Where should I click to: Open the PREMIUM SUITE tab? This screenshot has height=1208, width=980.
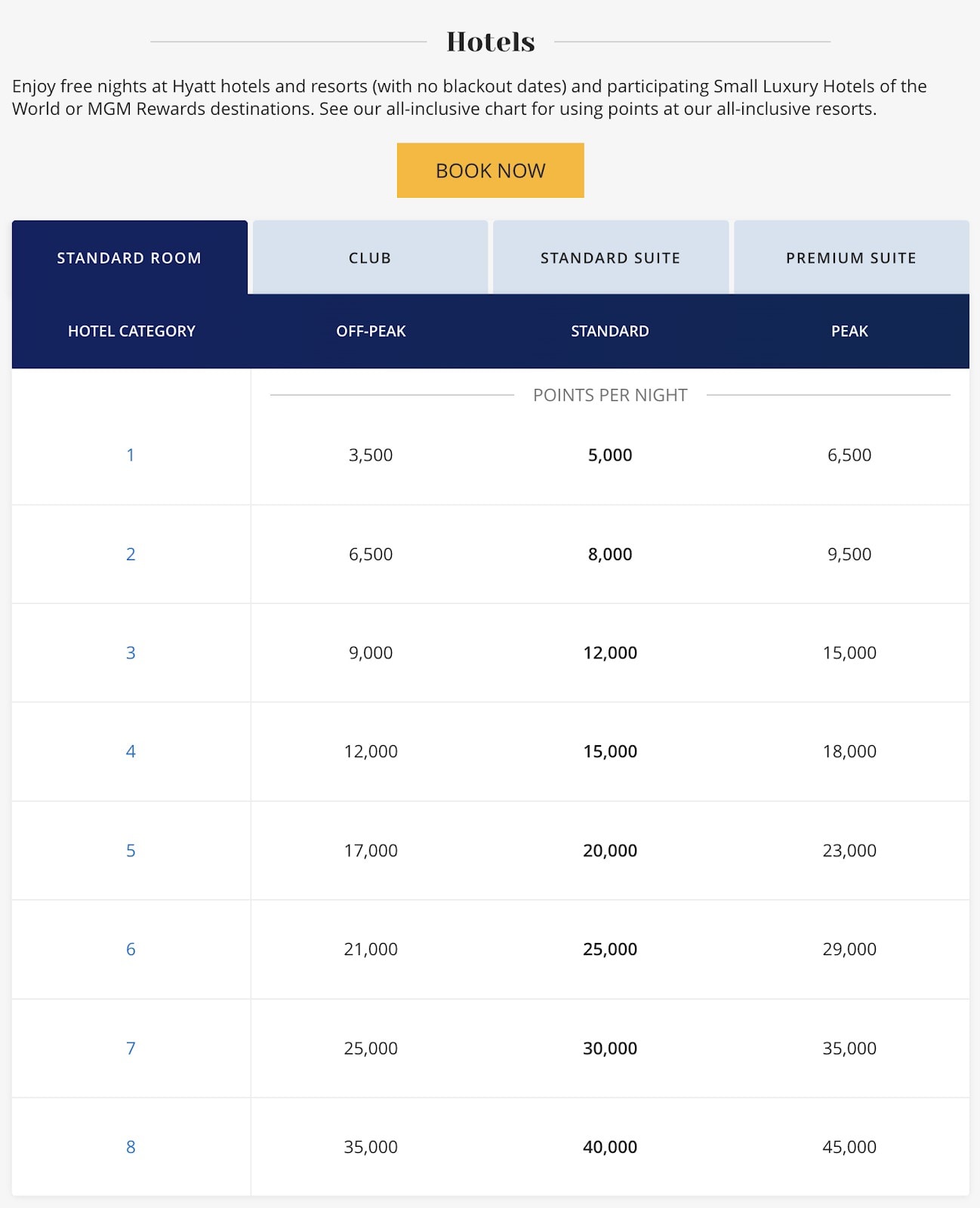point(851,257)
